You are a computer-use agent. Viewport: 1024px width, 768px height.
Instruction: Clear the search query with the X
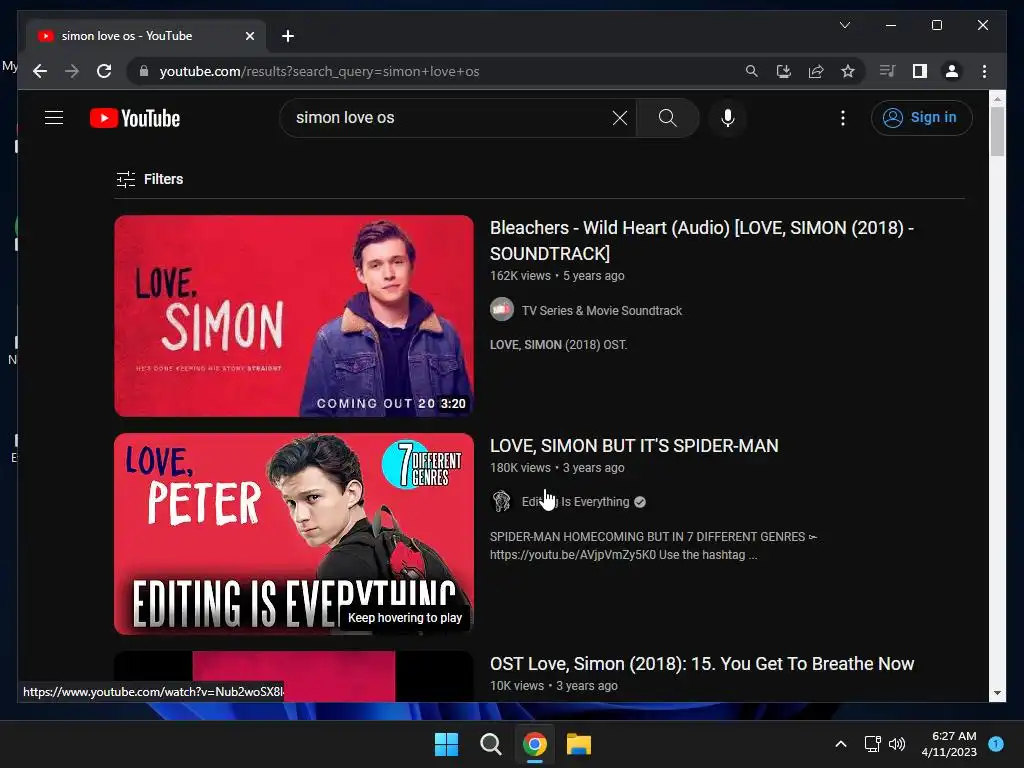tap(620, 118)
